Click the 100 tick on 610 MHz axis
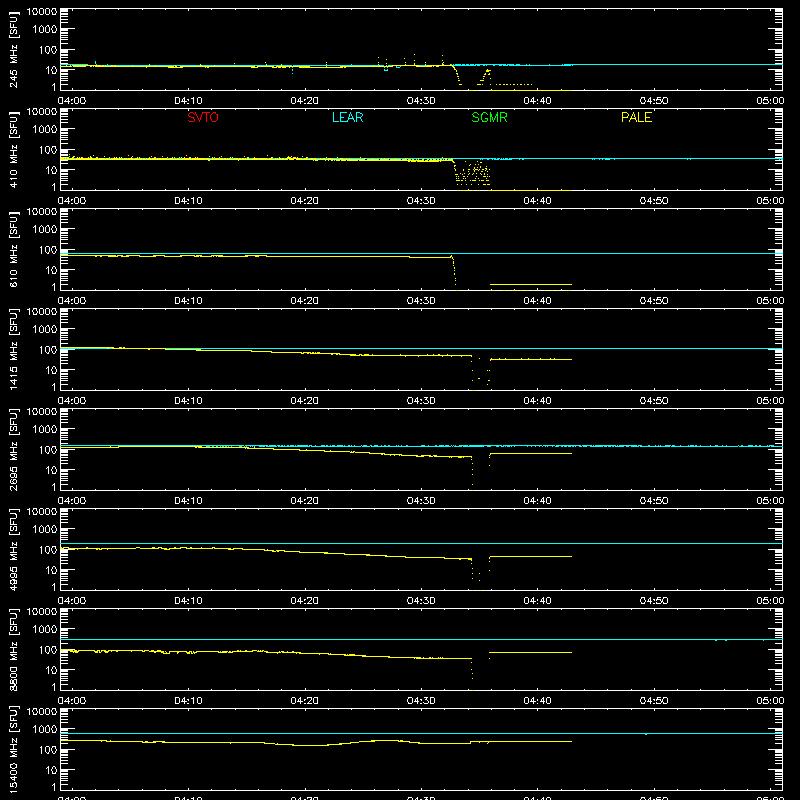800x800 pixels. point(48,250)
